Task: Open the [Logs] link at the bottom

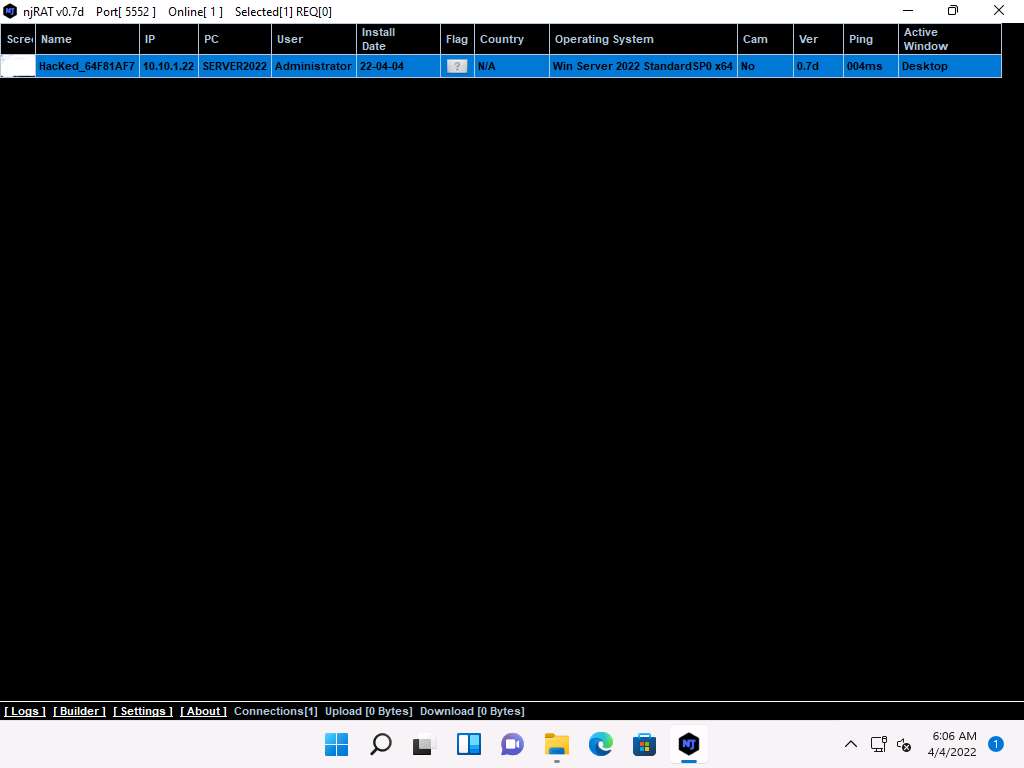Action: click(25, 711)
